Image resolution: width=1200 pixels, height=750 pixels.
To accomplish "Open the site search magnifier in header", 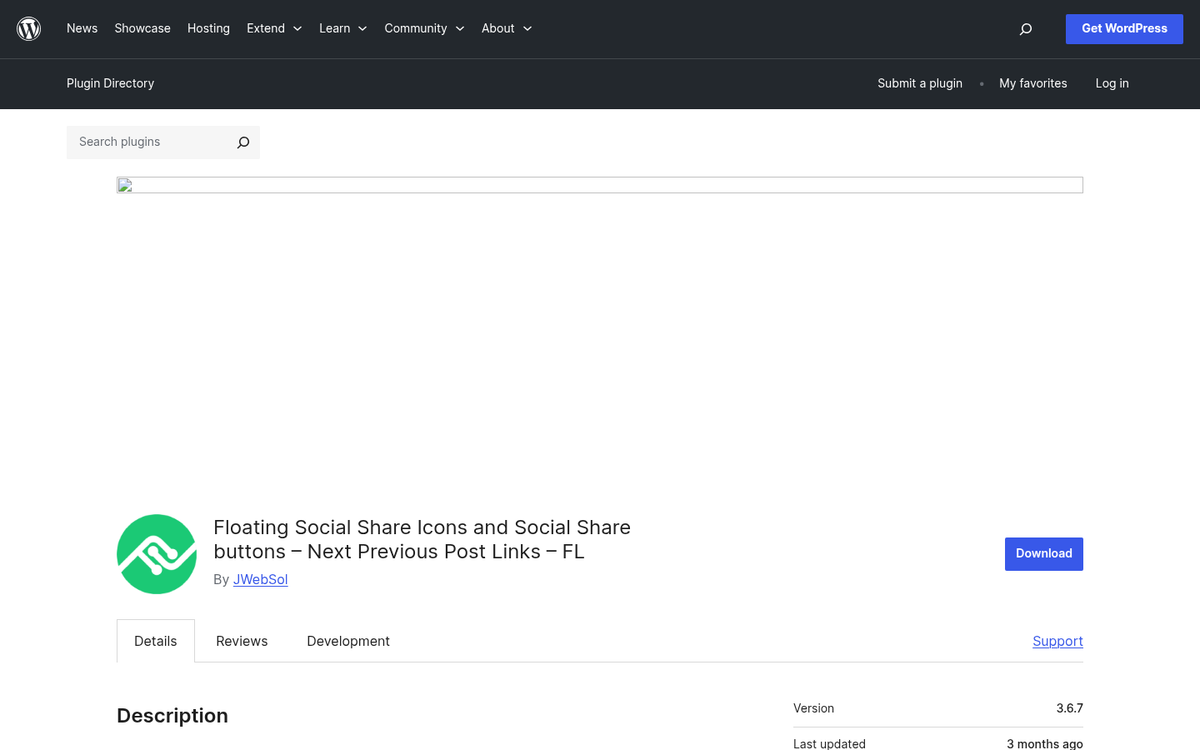I will click(x=1025, y=29).
